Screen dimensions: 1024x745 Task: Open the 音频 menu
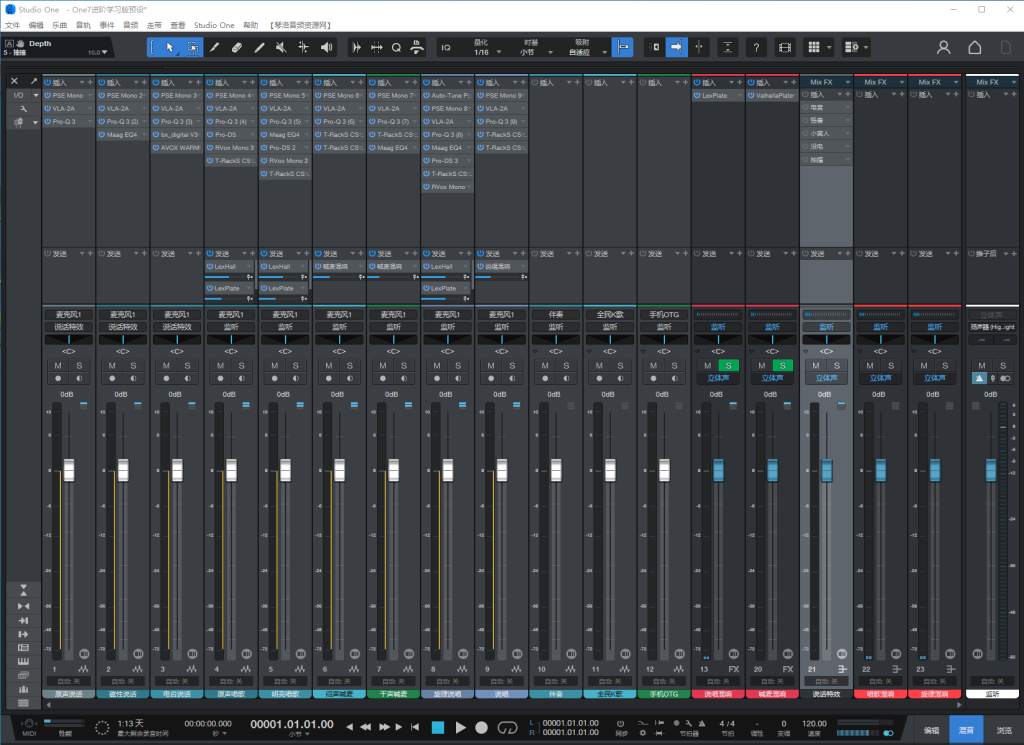[x=131, y=24]
